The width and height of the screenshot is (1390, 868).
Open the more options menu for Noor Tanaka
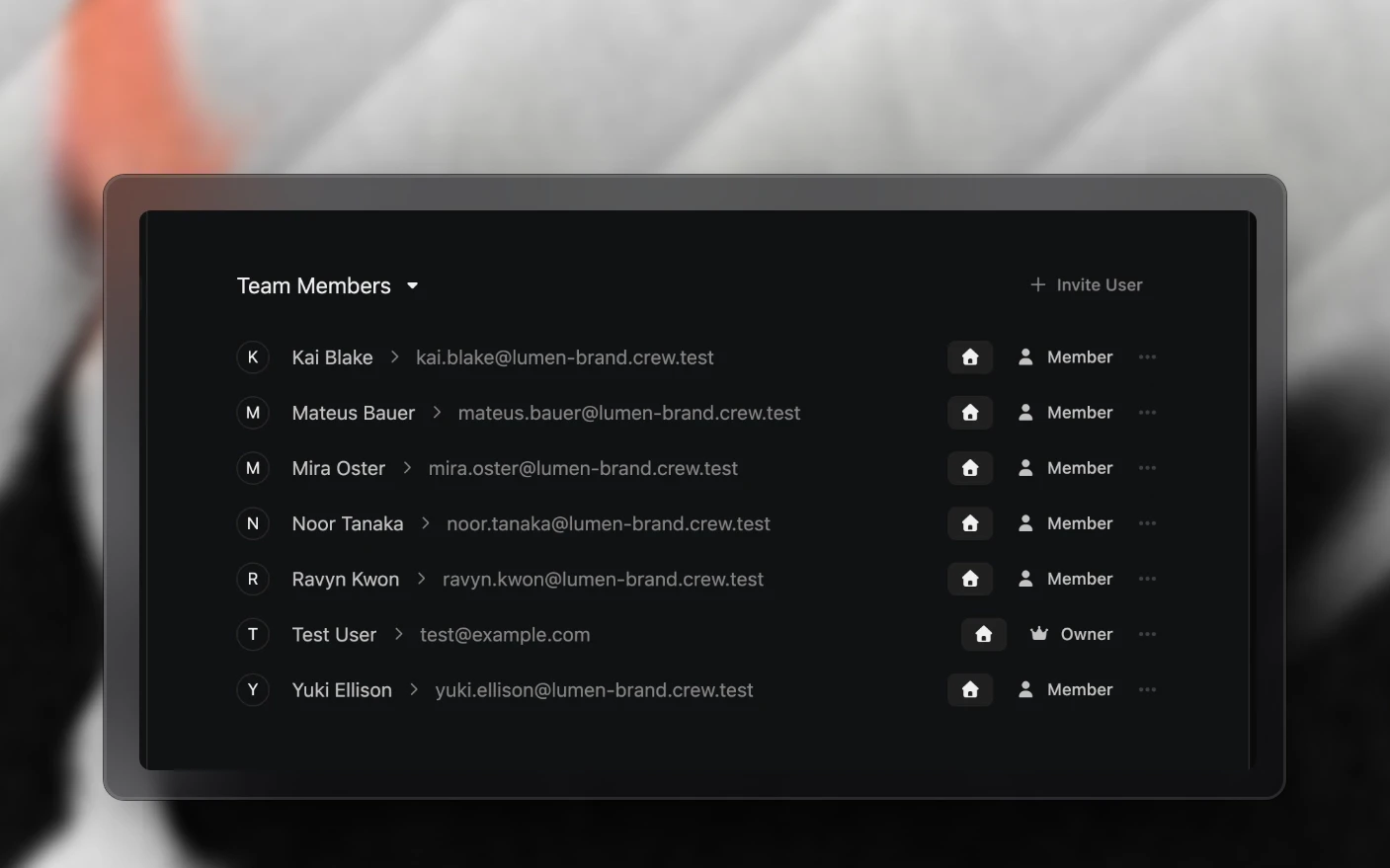click(1147, 523)
